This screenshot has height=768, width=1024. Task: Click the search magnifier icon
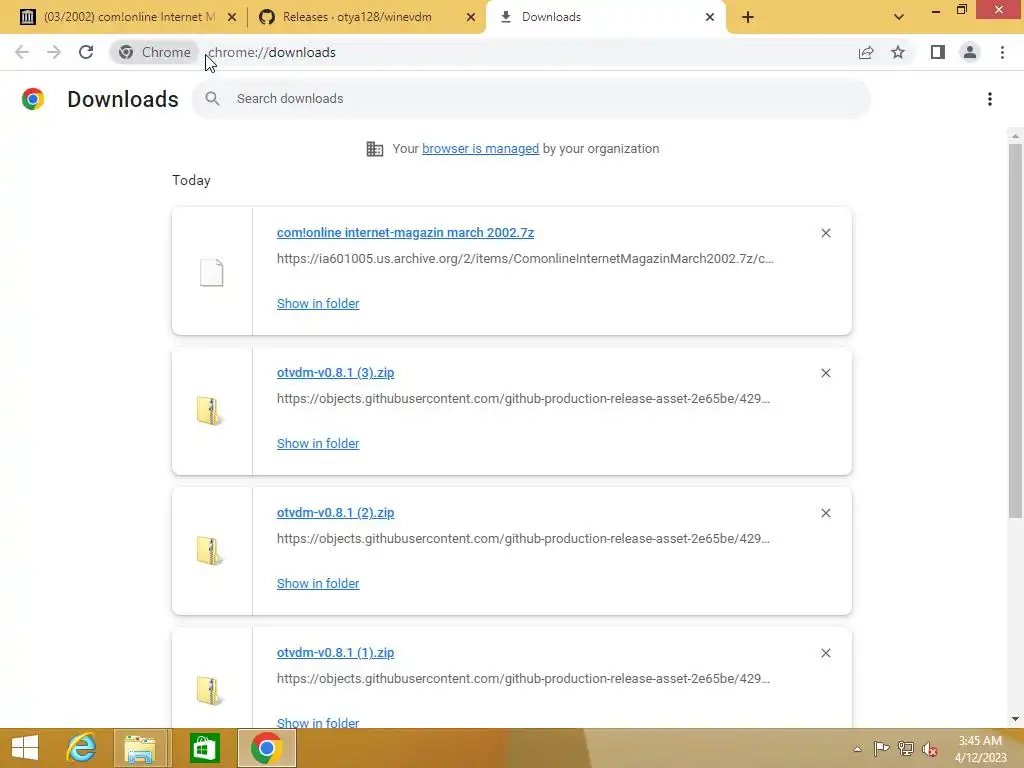[x=212, y=99]
